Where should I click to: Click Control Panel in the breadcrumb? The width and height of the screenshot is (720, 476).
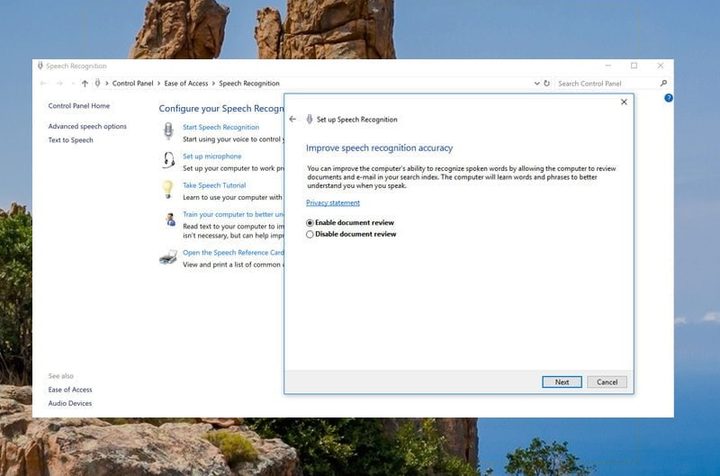coord(133,83)
